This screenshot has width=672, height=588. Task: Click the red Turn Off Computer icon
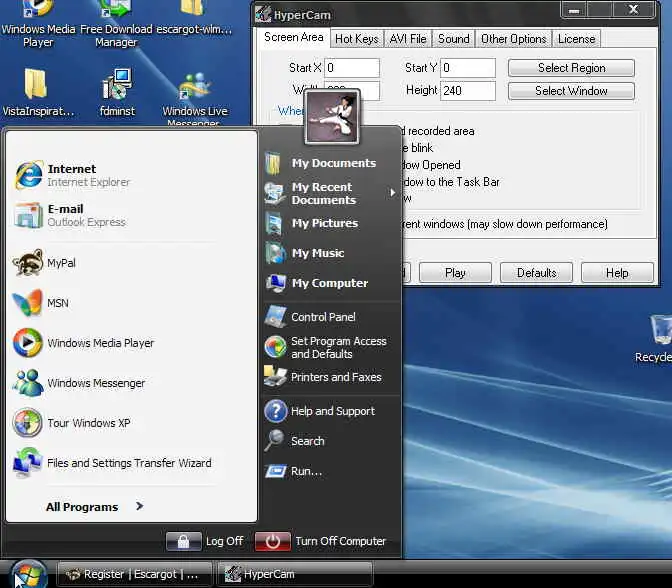[x=273, y=541]
